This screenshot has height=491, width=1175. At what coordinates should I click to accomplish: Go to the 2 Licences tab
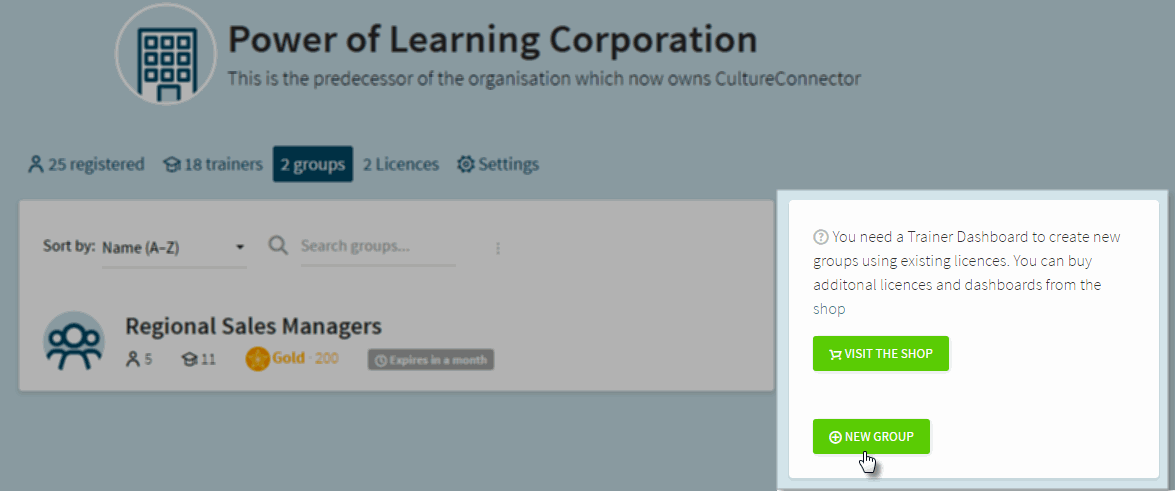coord(401,164)
